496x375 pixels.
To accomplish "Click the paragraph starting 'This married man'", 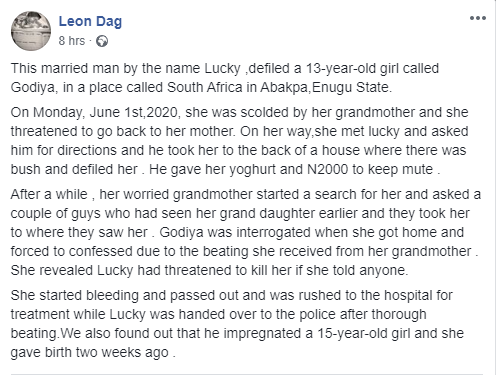I will [225, 78].
